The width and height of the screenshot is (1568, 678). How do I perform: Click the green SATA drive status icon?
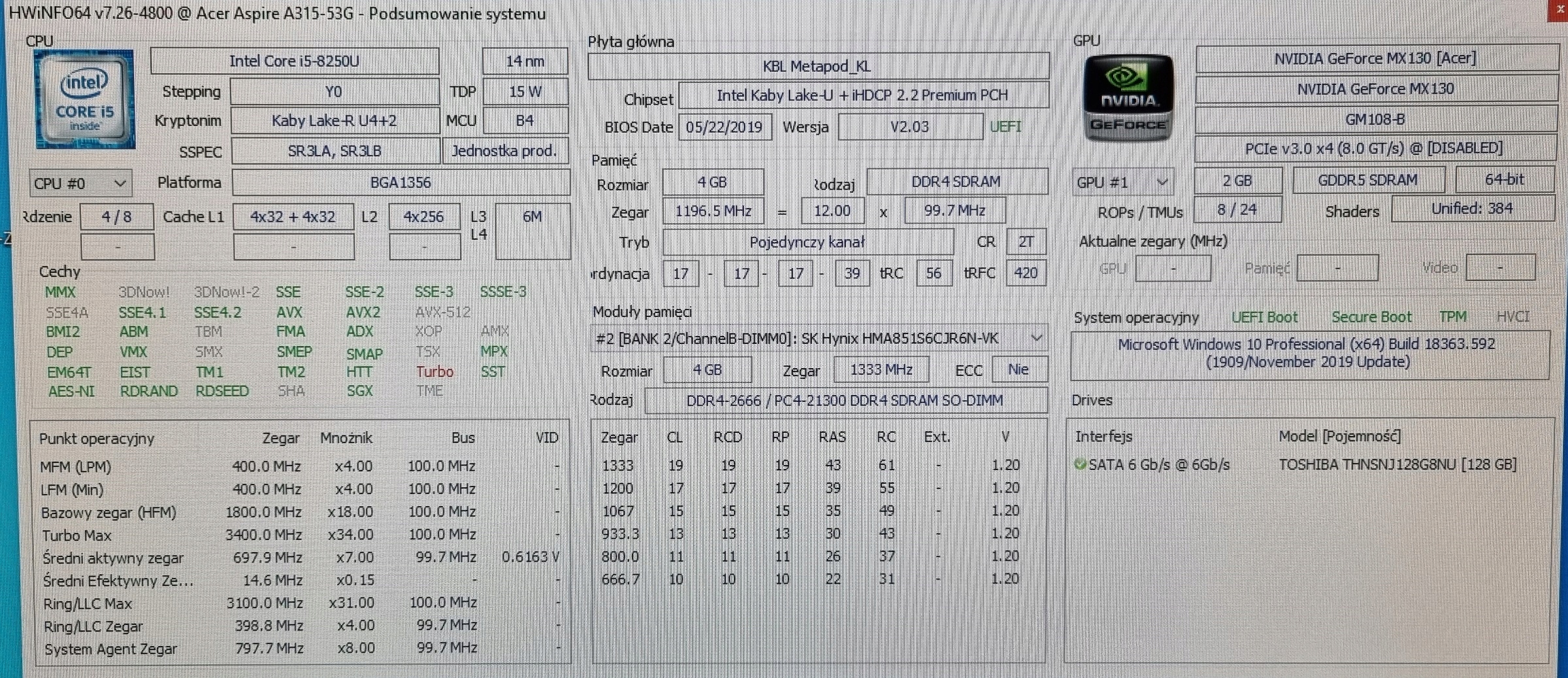(x=1080, y=464)
